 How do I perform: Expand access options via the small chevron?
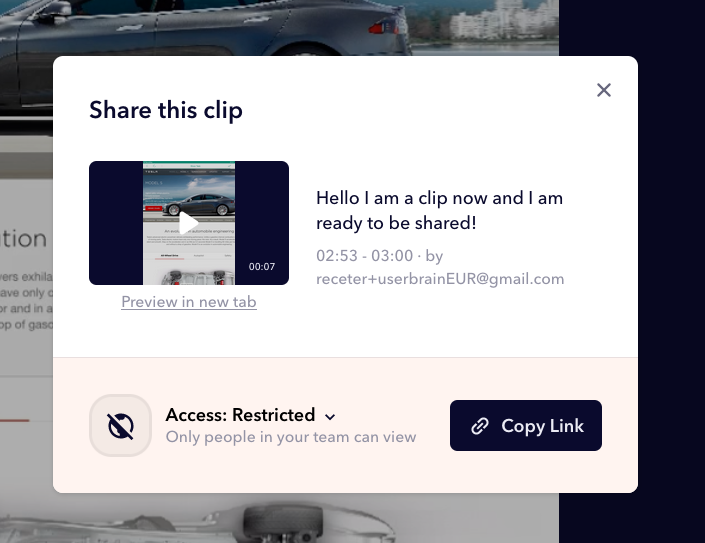point(330,417)
